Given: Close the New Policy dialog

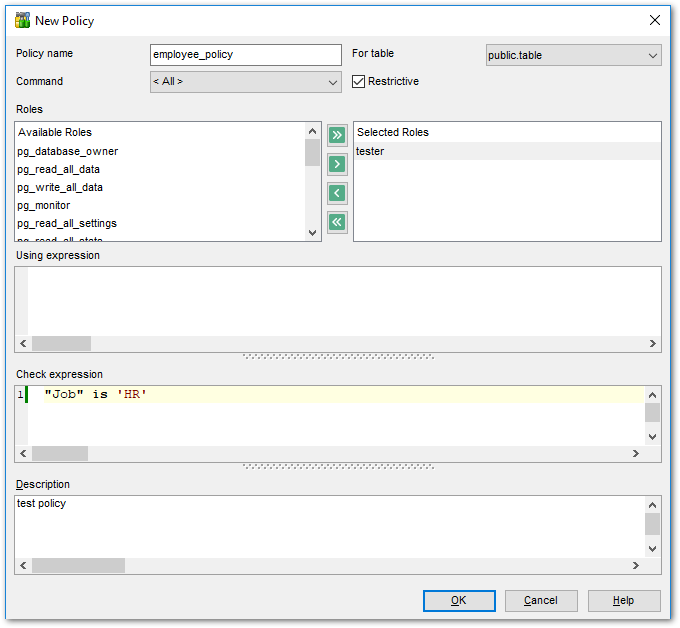Looking at the screenshot, I should 655,20.
